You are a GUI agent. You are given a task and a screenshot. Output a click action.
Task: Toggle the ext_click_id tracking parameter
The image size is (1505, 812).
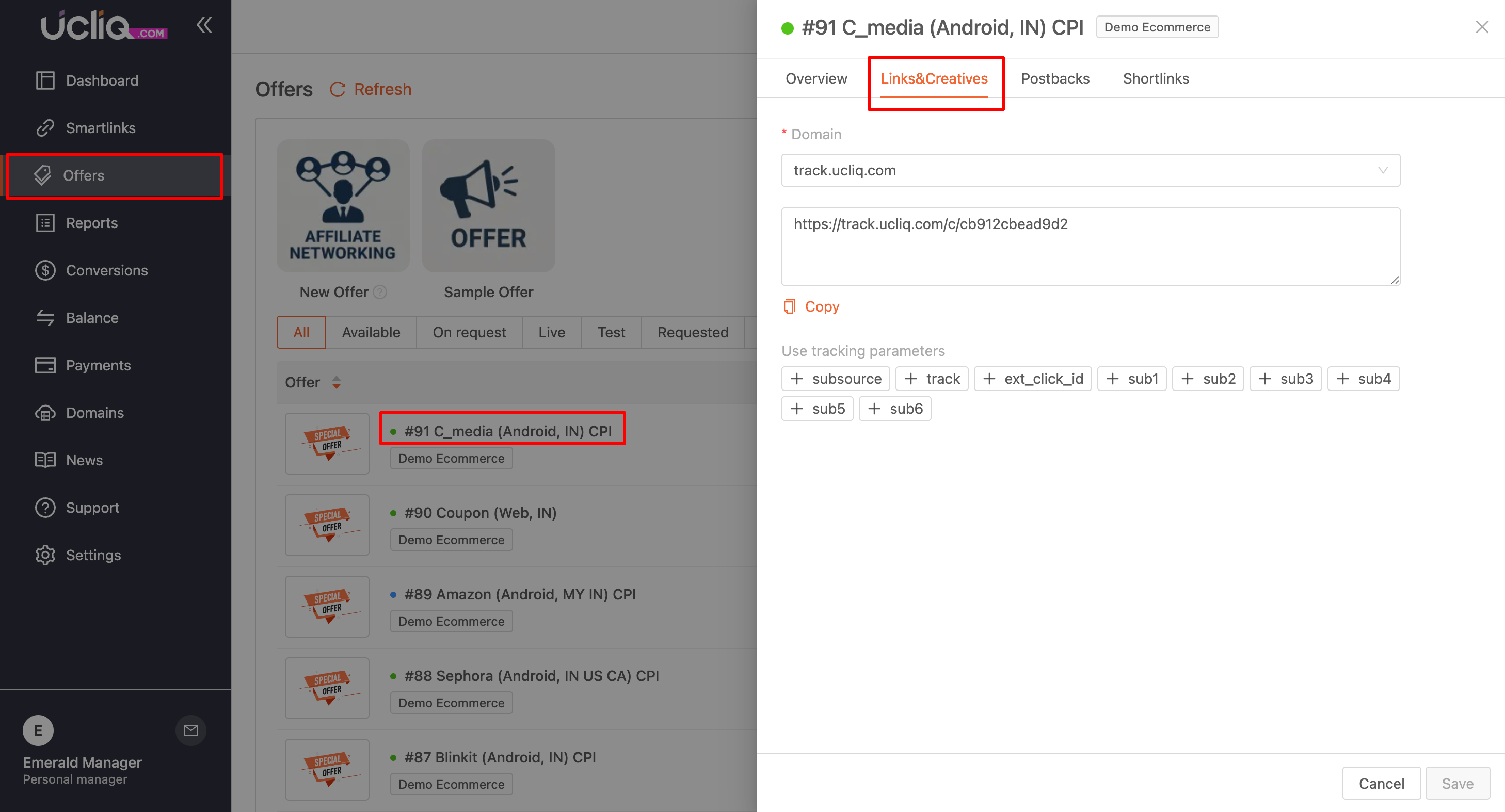1032,379
